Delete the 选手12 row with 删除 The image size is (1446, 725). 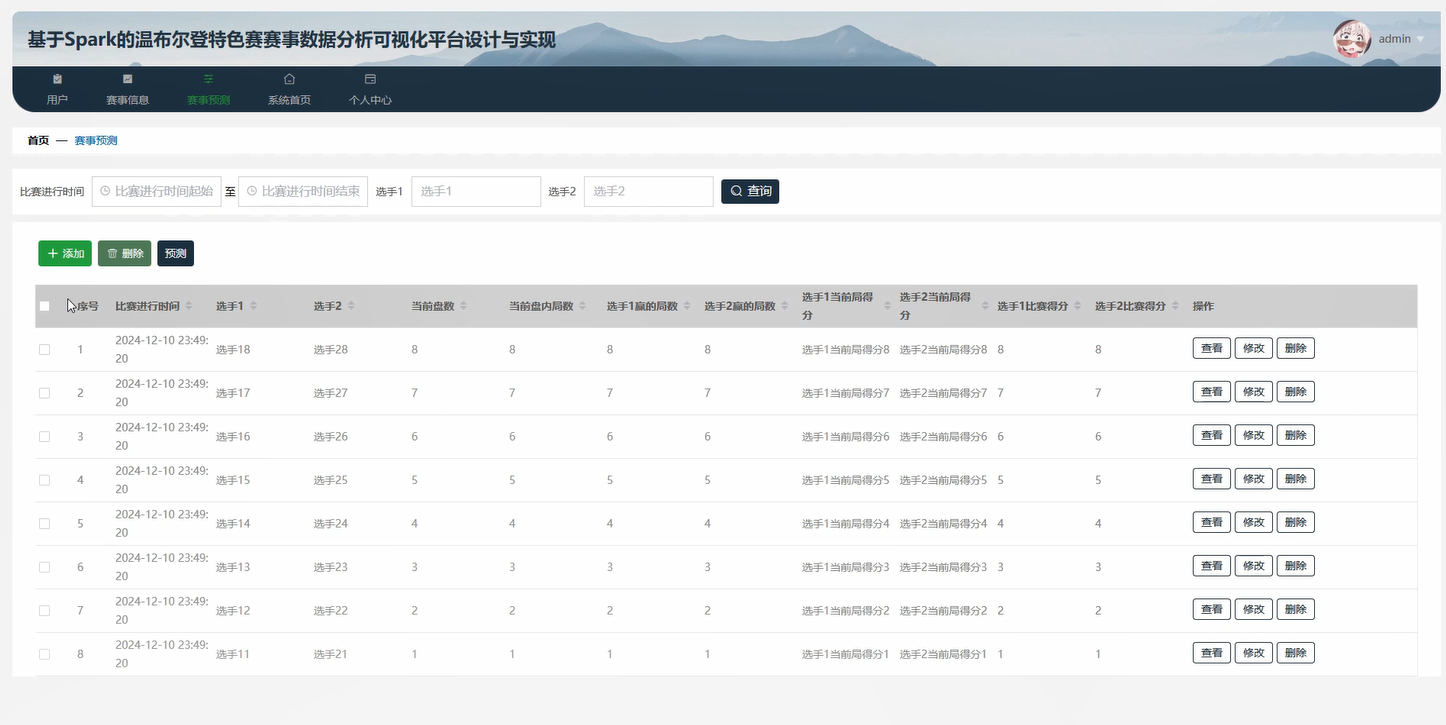click(1296, 609)
